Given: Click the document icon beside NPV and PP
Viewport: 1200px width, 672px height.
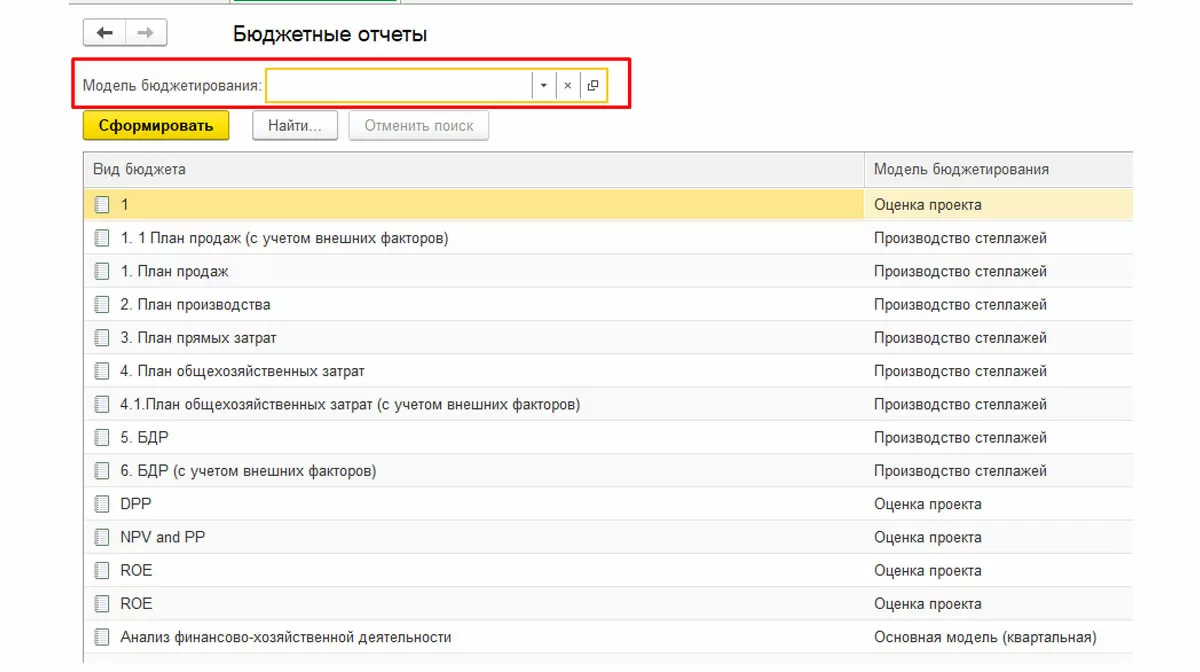Looking at the screenshot, I should pos(101,537).
